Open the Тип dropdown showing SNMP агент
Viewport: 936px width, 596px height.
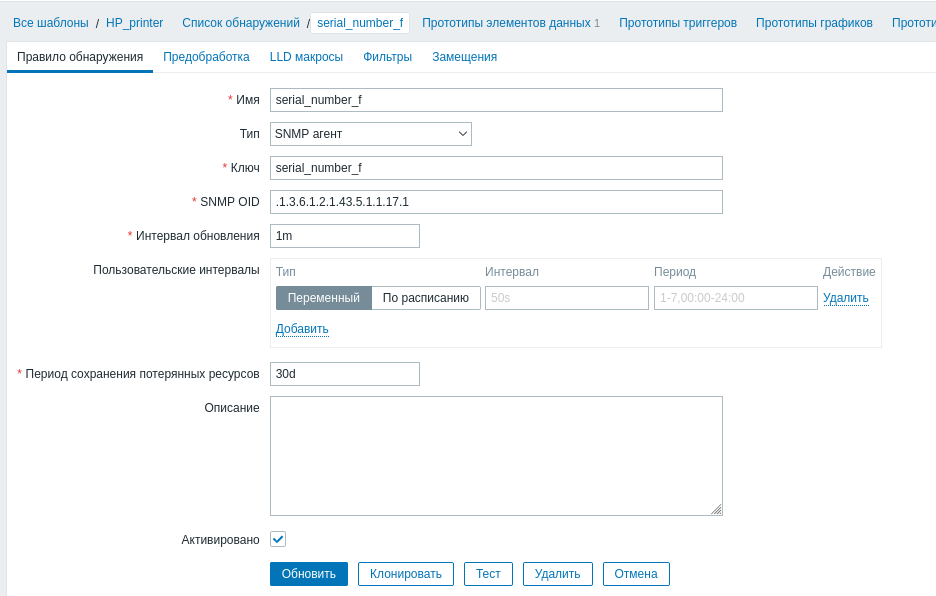[x=371, y=133]
